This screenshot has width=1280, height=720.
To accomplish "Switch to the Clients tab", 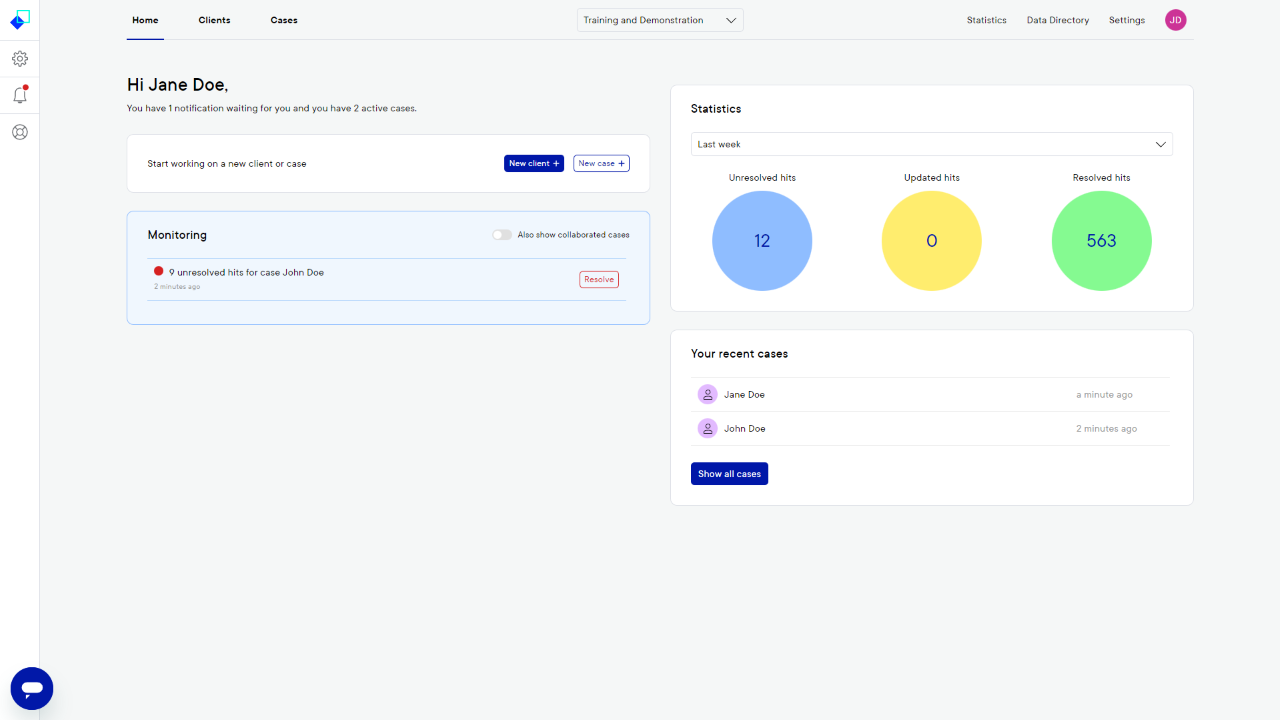I will (x=214, y=20).
